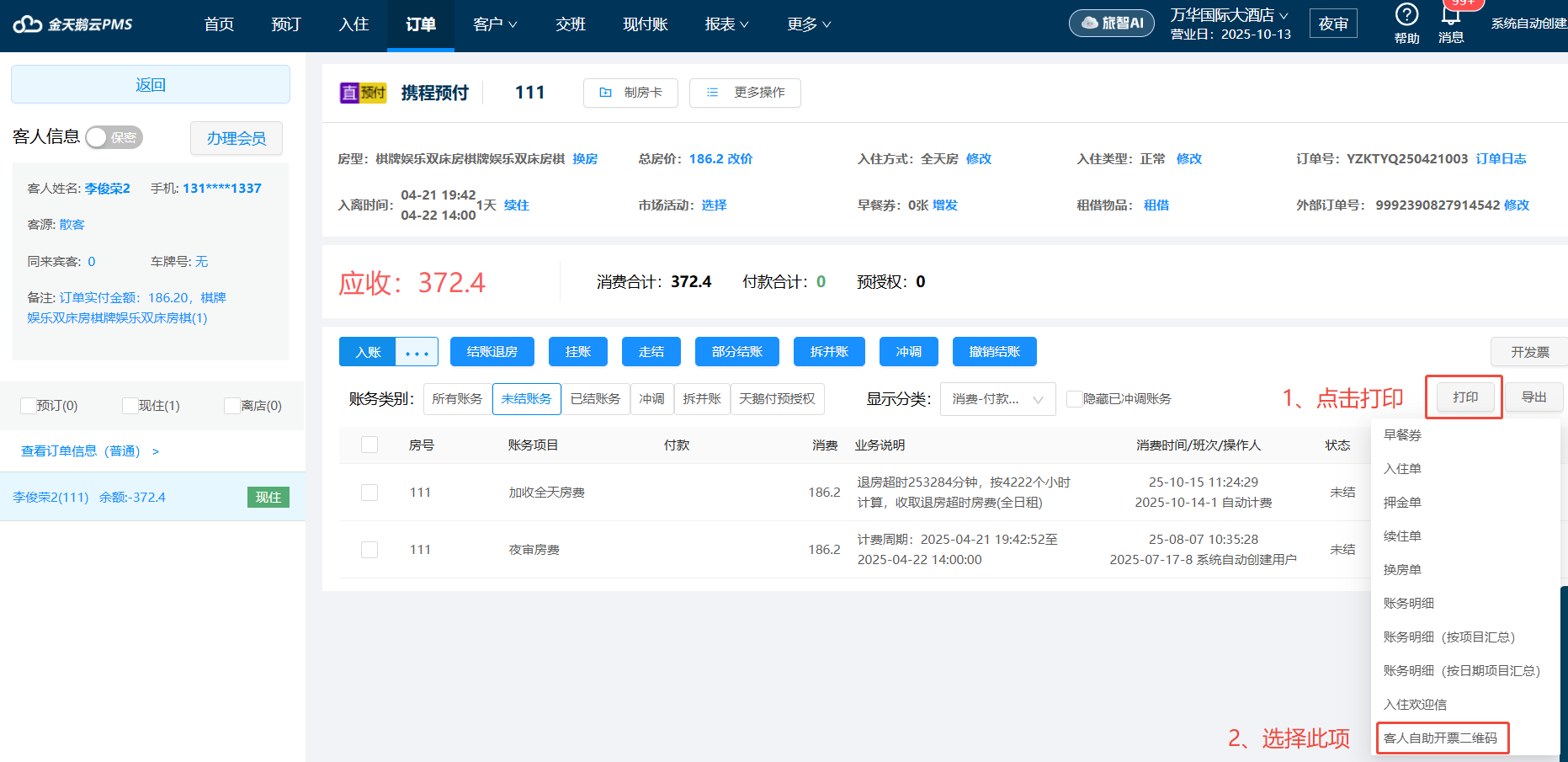Open the 订单日志 link
1568x762 pixels.
click(x=1501, y=159)
